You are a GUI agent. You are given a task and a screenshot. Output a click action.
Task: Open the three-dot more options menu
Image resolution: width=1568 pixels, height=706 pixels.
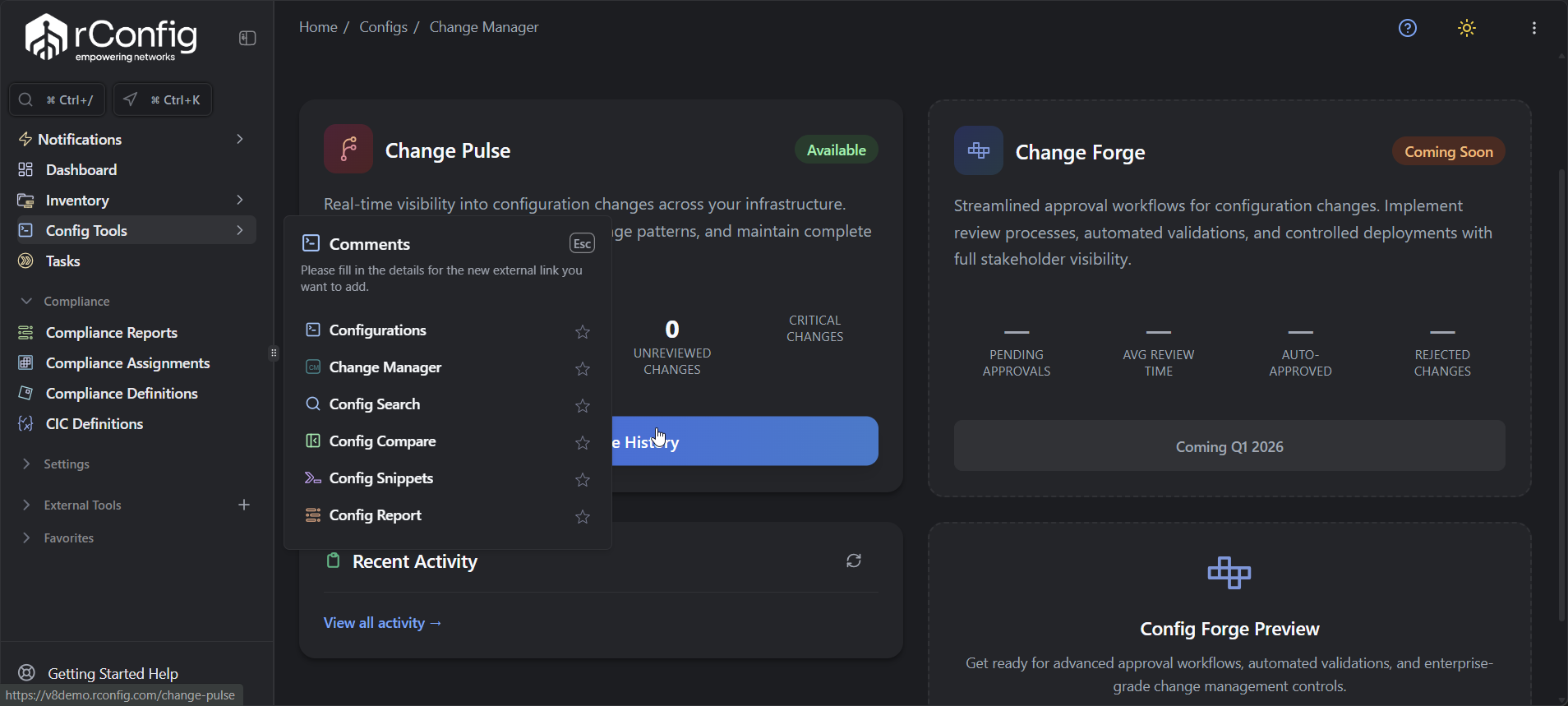(1534, 28)
